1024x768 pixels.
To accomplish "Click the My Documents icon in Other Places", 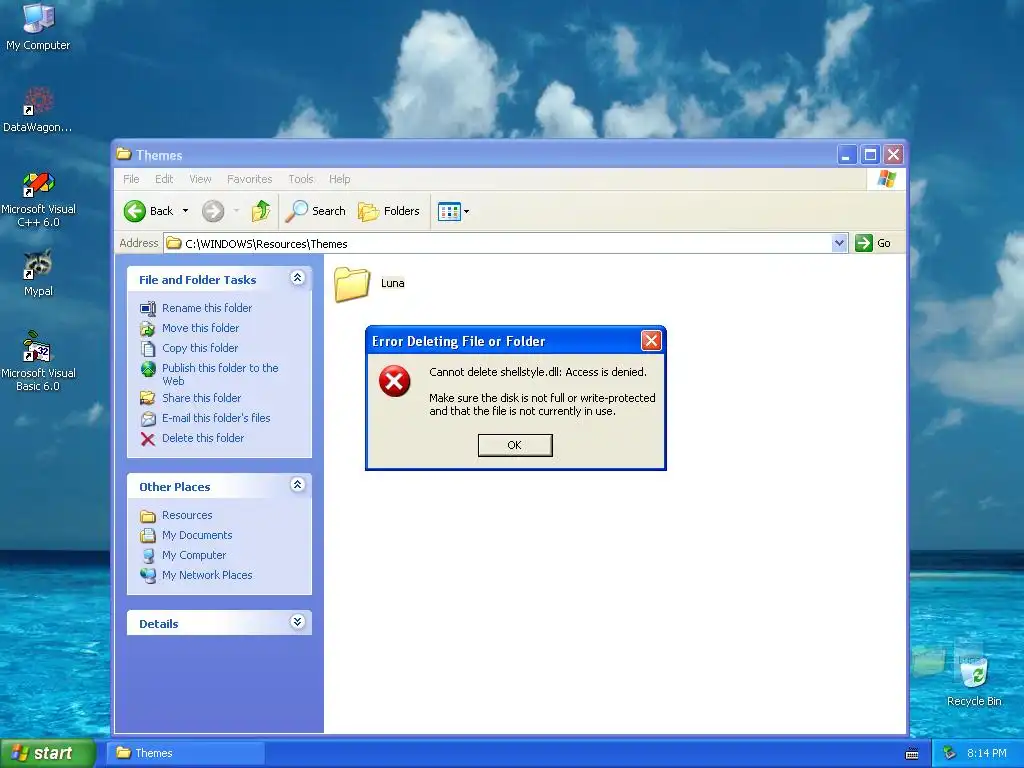I will [148, 536].
